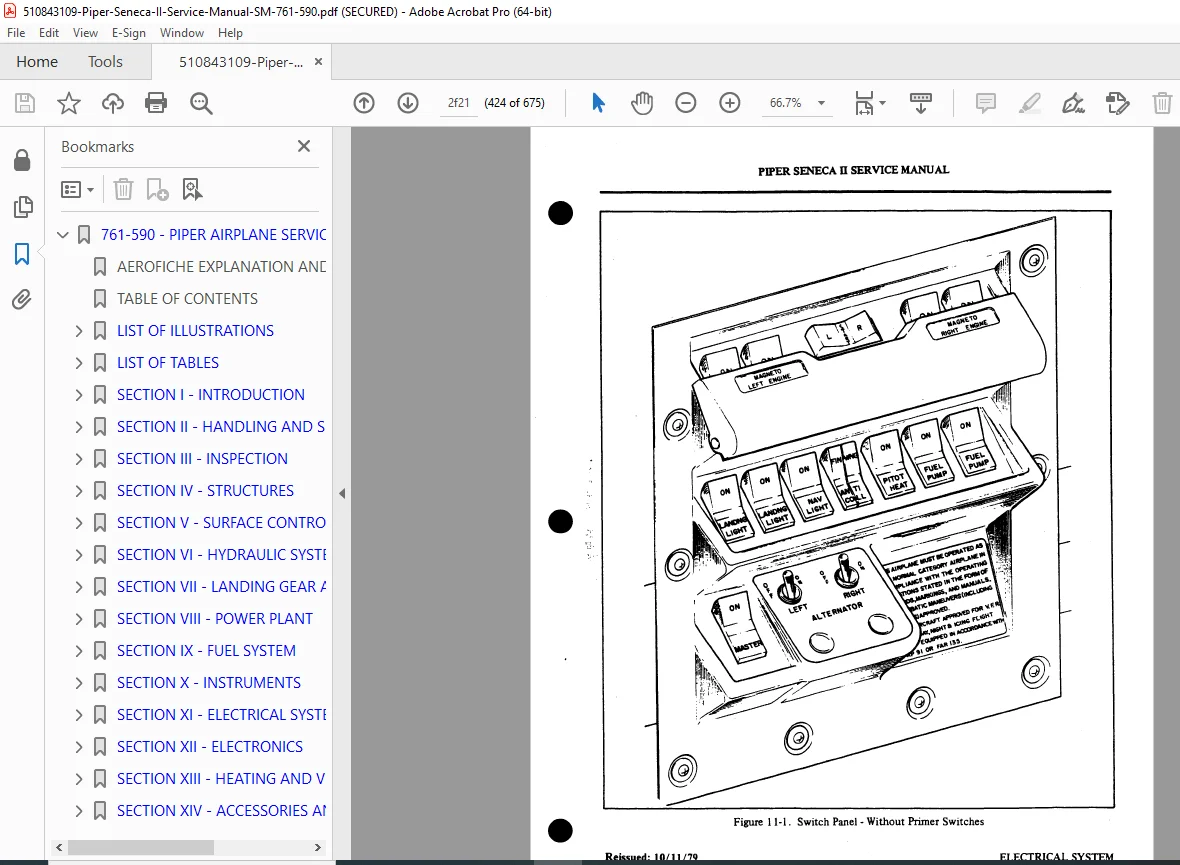1180x865 pixels.
Task: Expand Section VIII - Power Plant bookmark
Action: tap(79, 619)
